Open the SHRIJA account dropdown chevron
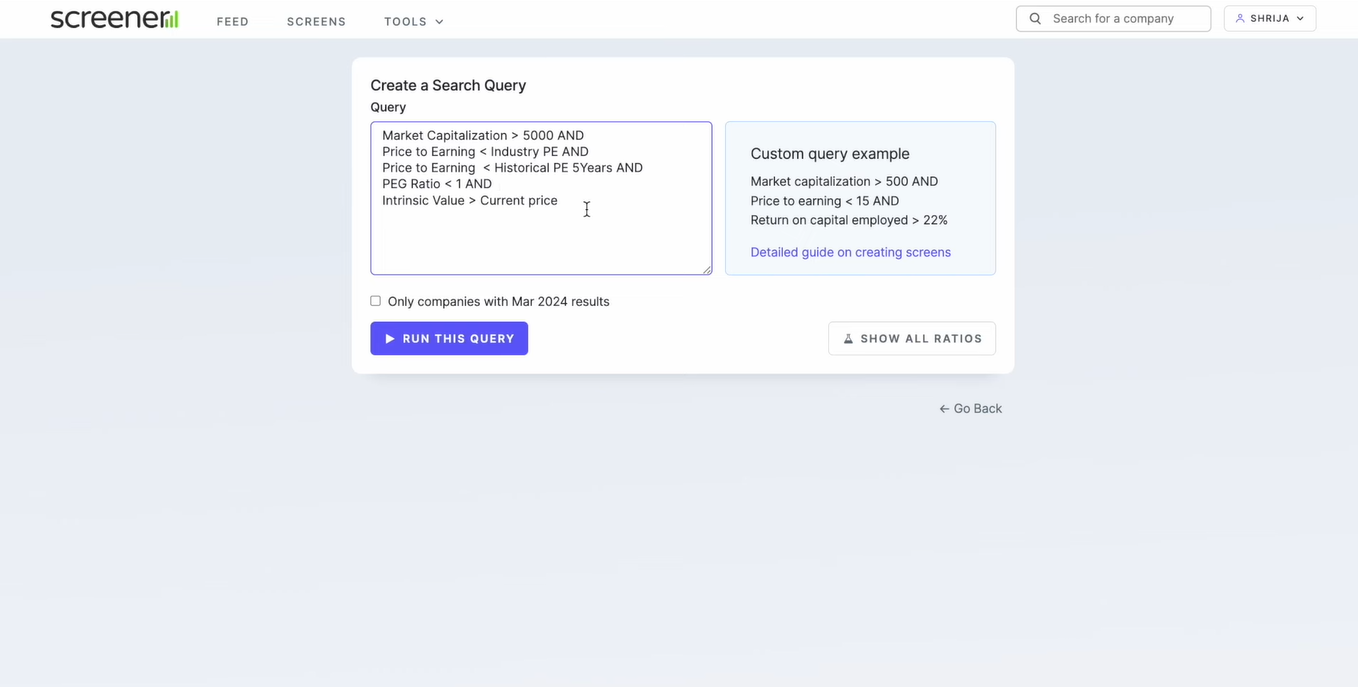 [x=1300, y=18]
